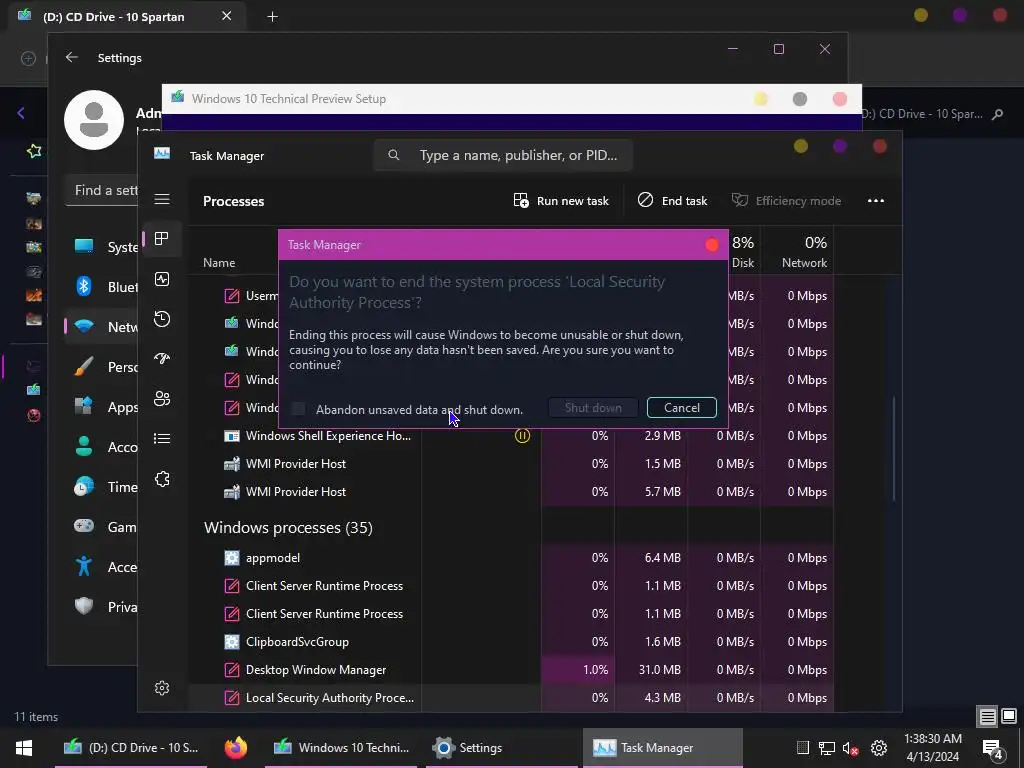
Task: Open Task Manager settings gear
Action: [x=162, y=688]
